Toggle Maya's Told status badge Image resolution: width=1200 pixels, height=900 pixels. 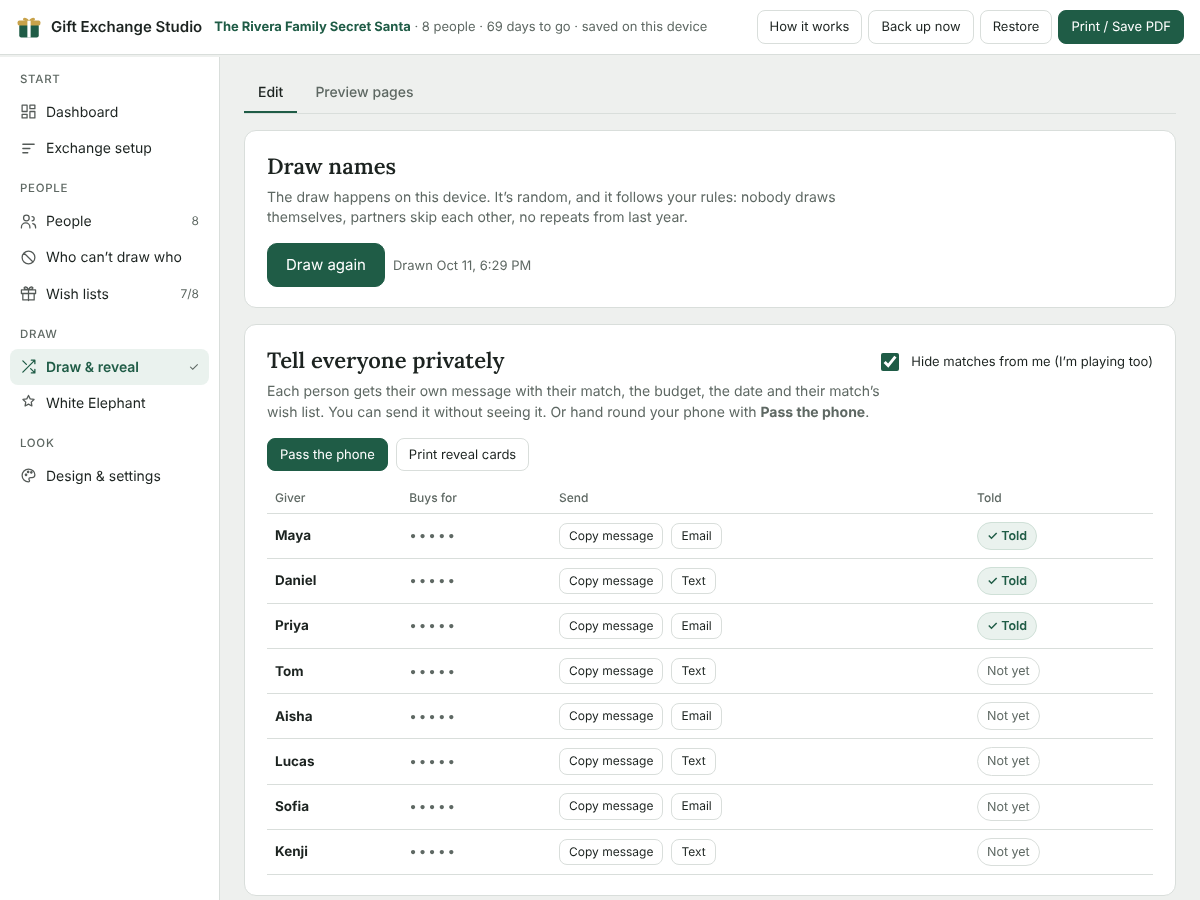[x=1007, y=536]
